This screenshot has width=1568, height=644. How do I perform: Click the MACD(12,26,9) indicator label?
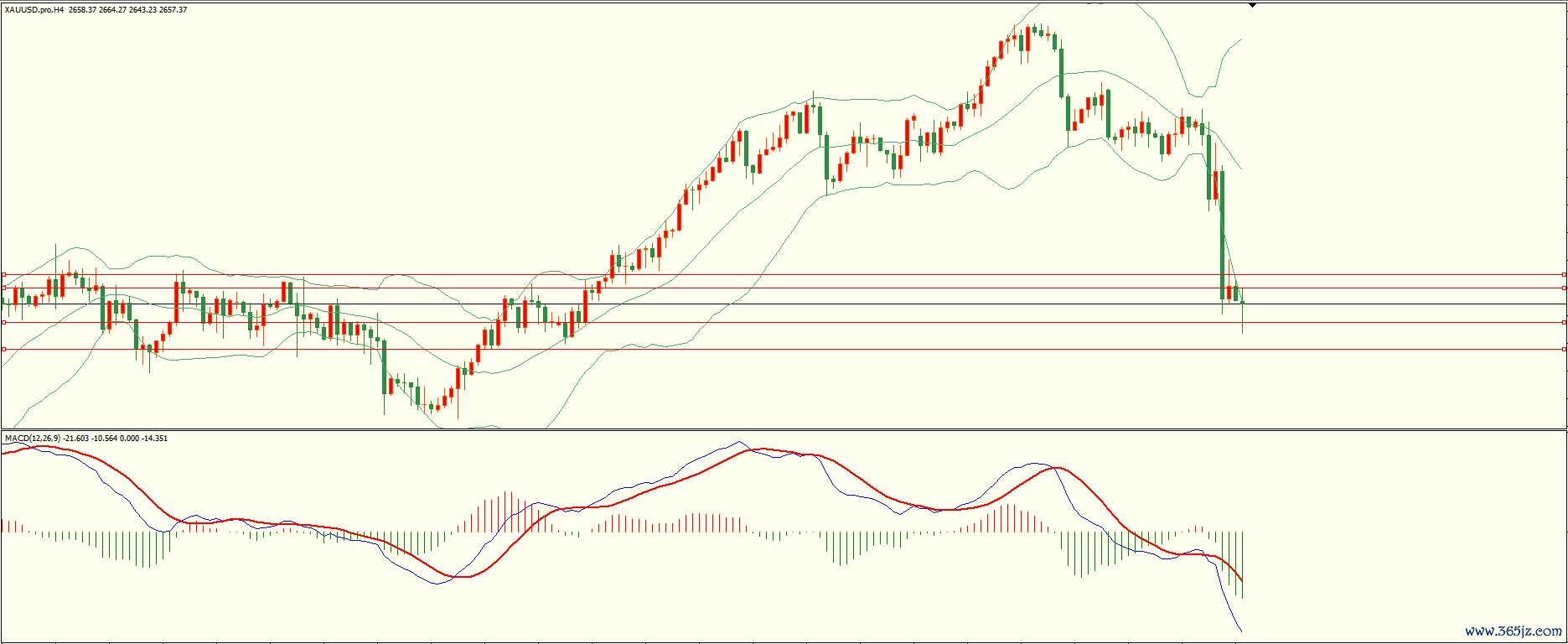pos(33,439)
